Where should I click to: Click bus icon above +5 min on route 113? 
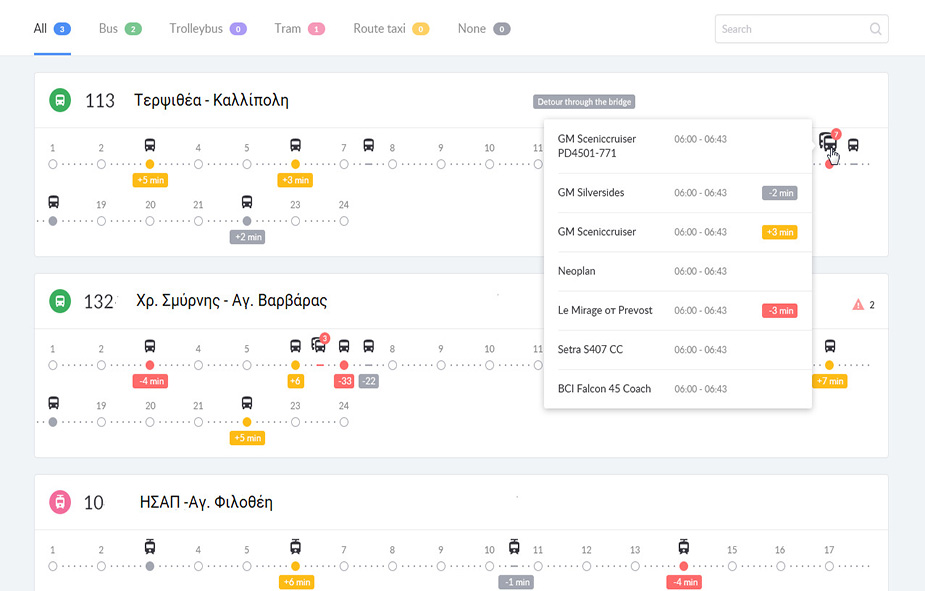click(150, 145)
